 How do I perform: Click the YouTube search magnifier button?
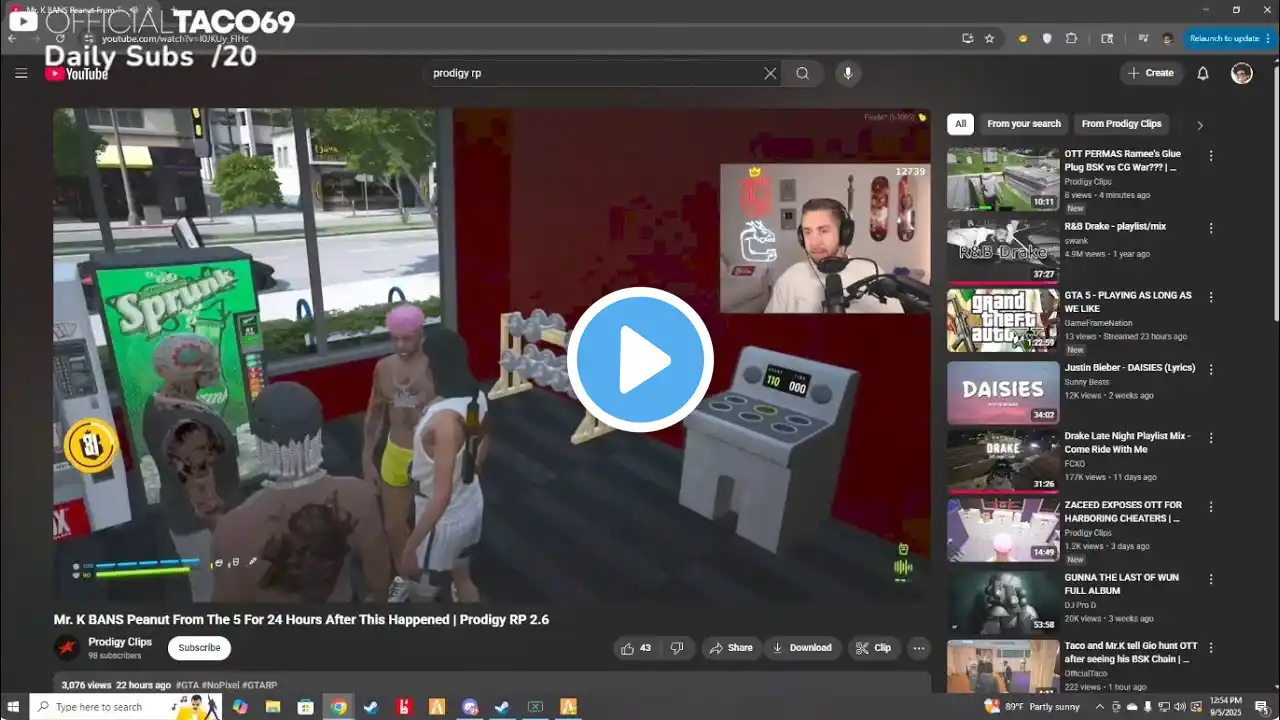803,73
